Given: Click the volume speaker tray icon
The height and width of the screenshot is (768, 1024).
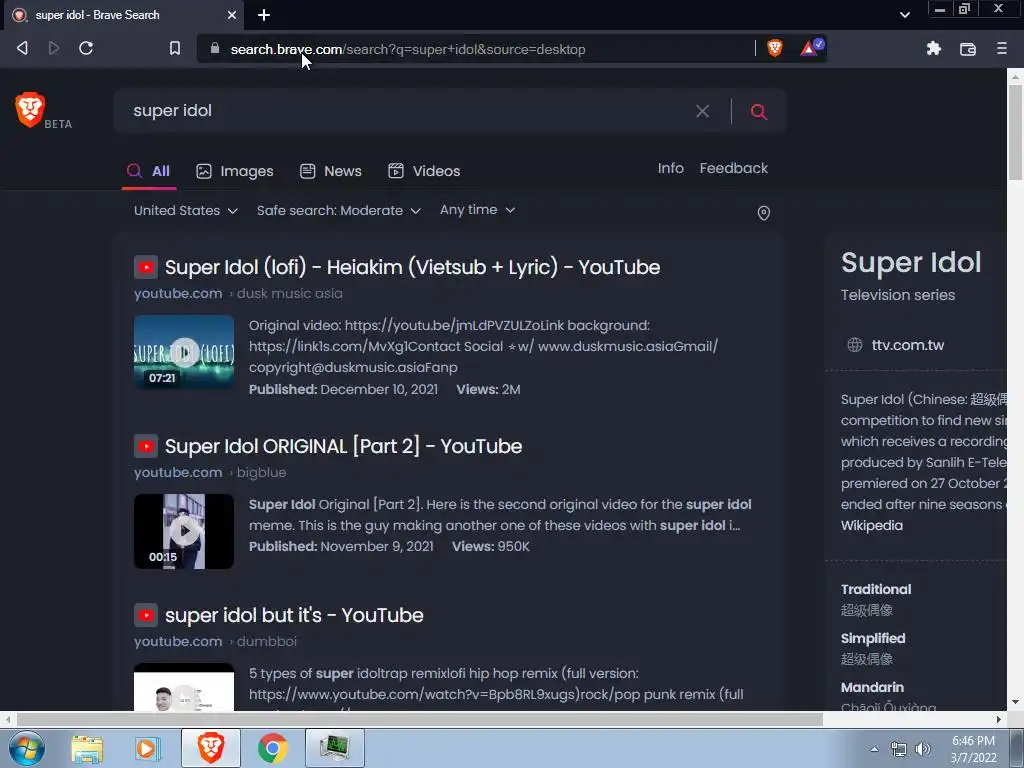Looking at the screenshot, I should (923, 749).
